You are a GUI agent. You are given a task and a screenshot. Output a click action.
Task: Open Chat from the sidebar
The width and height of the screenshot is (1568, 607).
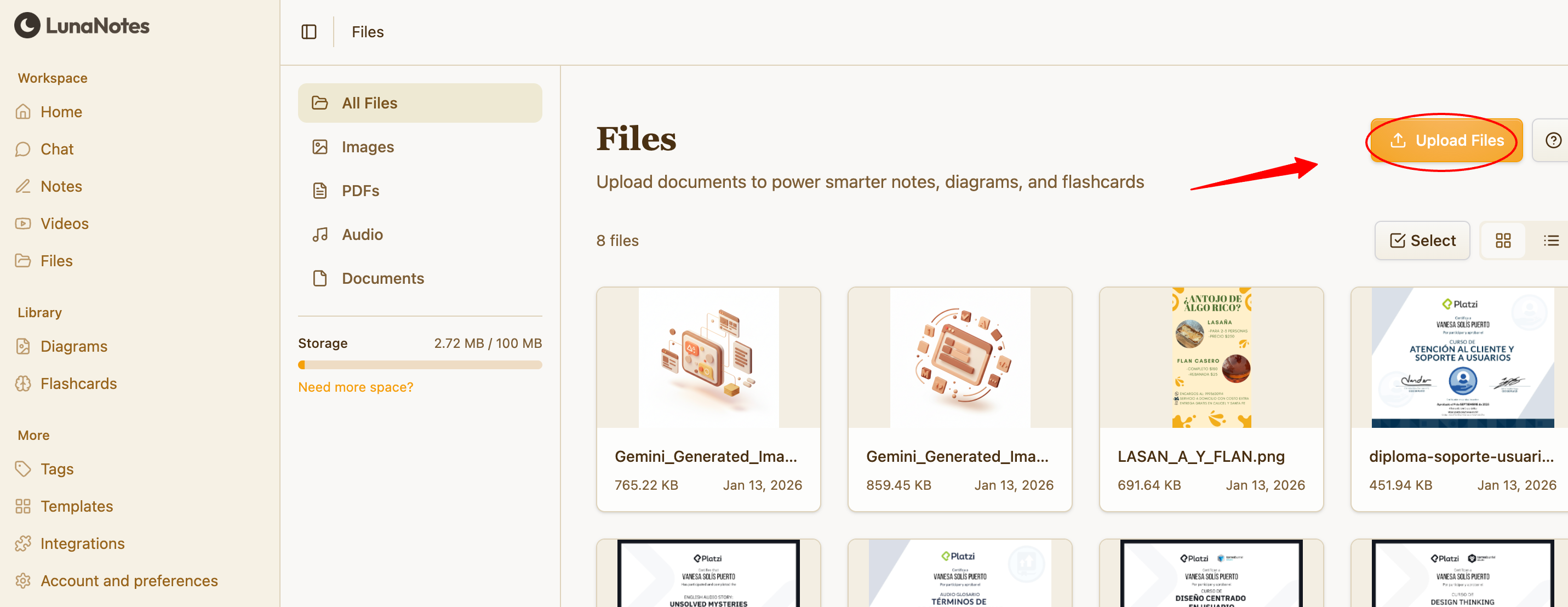(56, 149)
